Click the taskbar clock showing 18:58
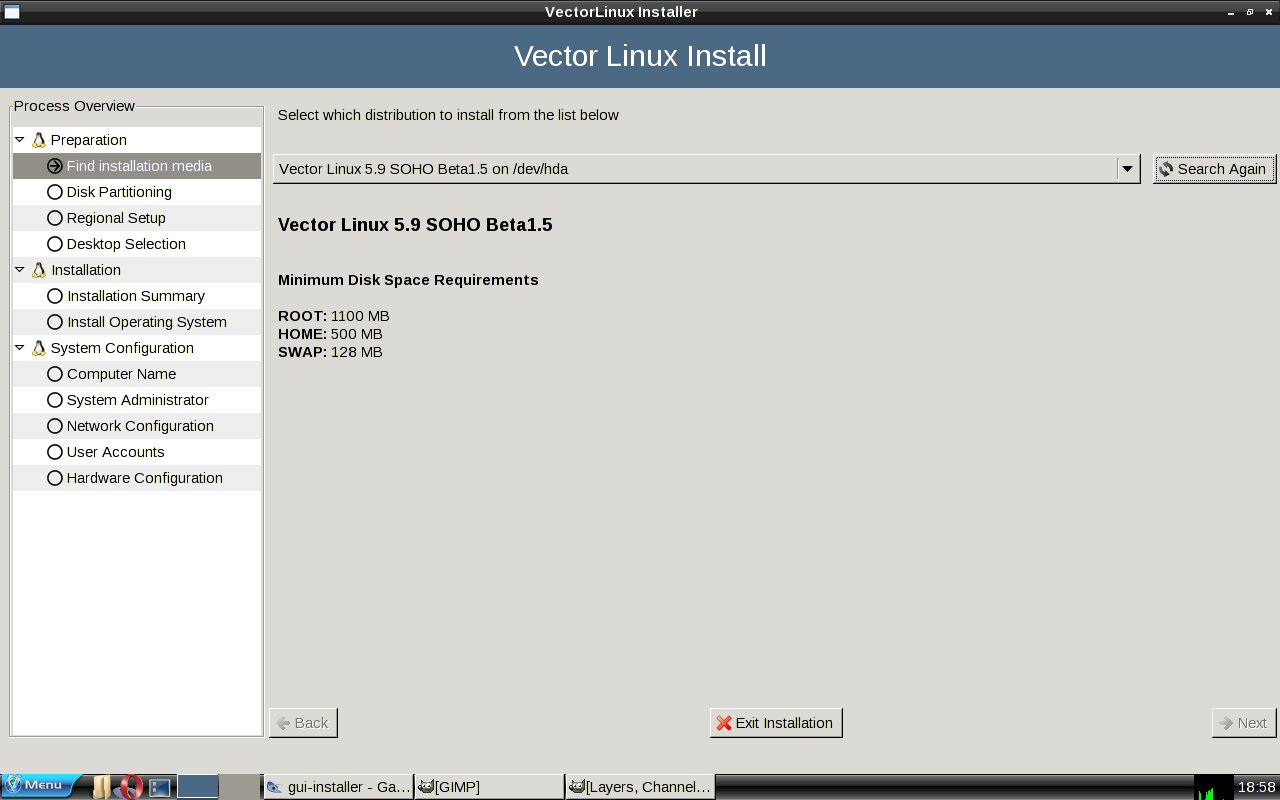 click(1256, 787)
